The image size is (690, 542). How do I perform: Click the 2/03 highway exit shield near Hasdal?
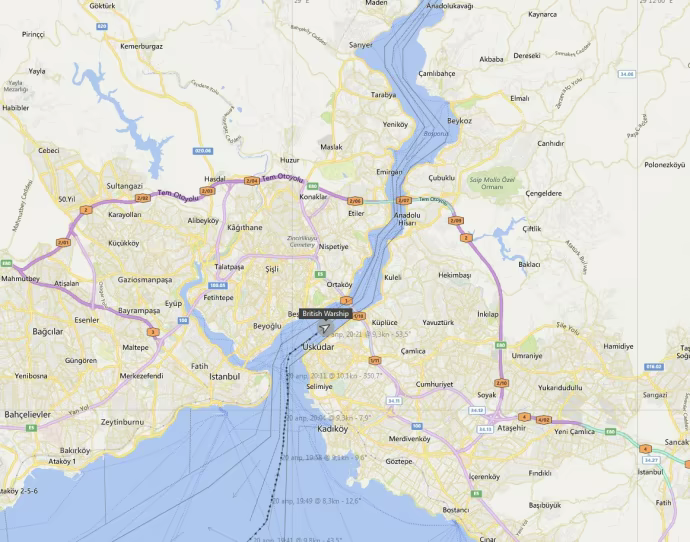207,191
